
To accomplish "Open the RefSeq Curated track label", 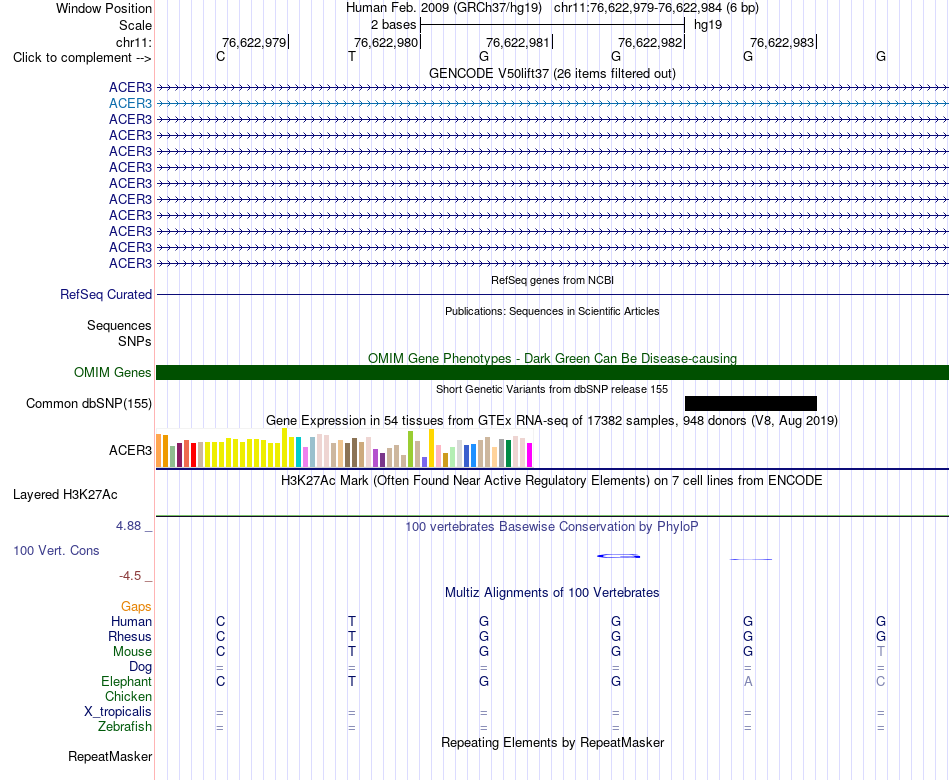I will point(106,295).
